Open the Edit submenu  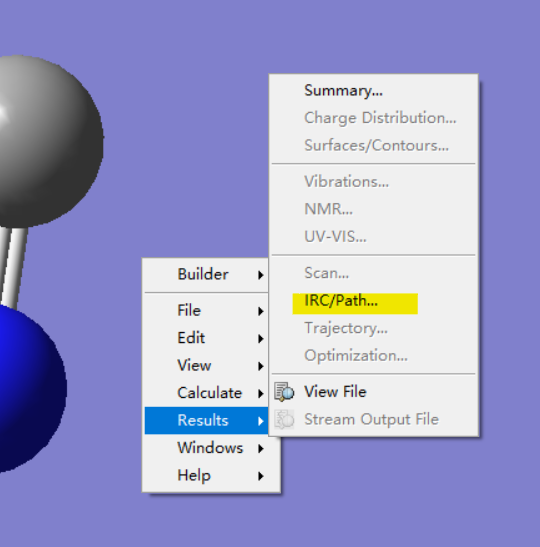pos(207,338)
